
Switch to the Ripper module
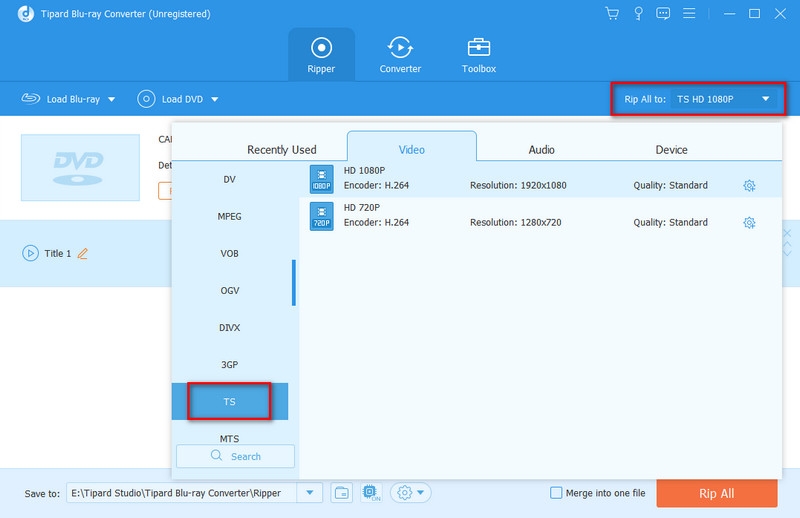pos(321,55)
